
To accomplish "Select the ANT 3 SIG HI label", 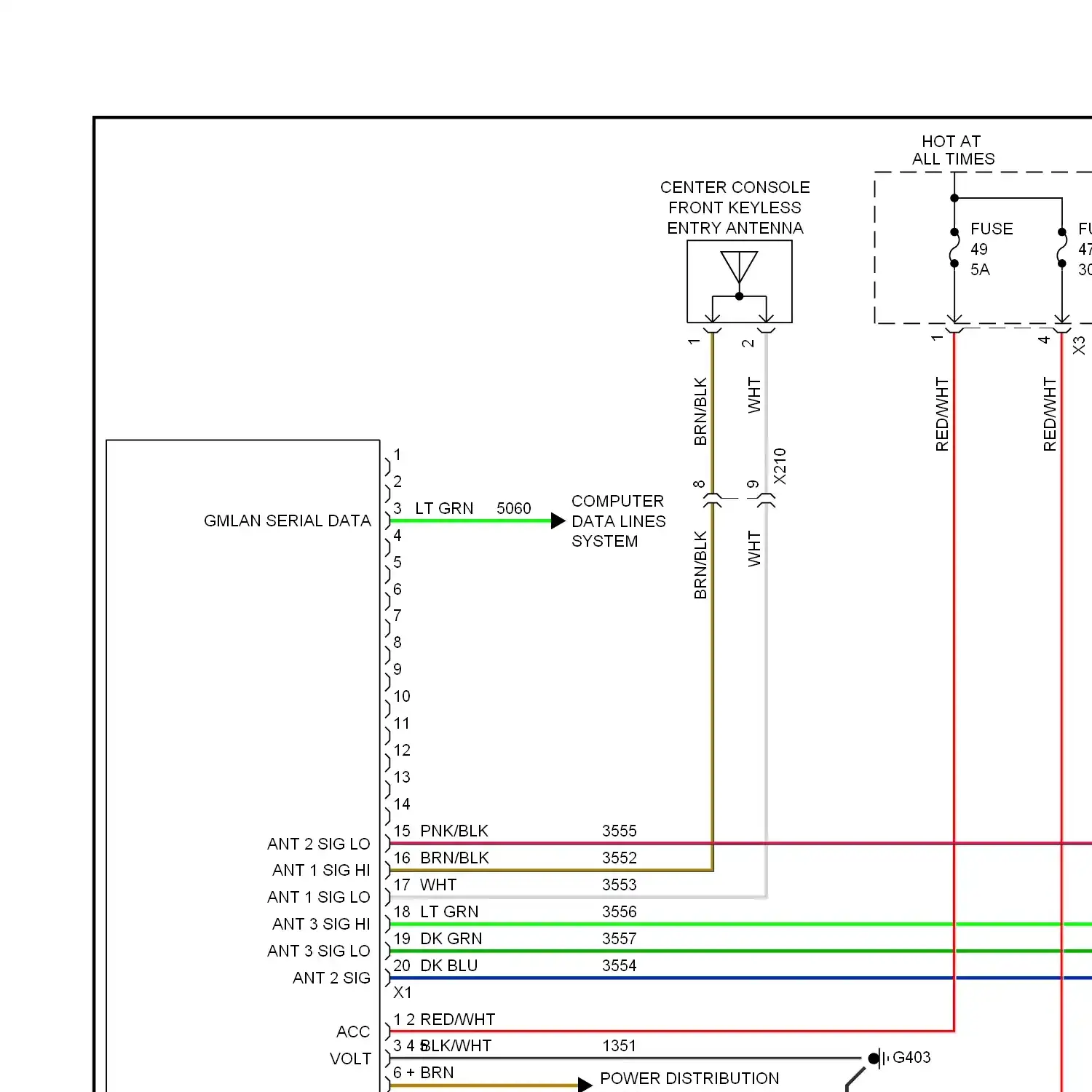I will tap(321, 924).
